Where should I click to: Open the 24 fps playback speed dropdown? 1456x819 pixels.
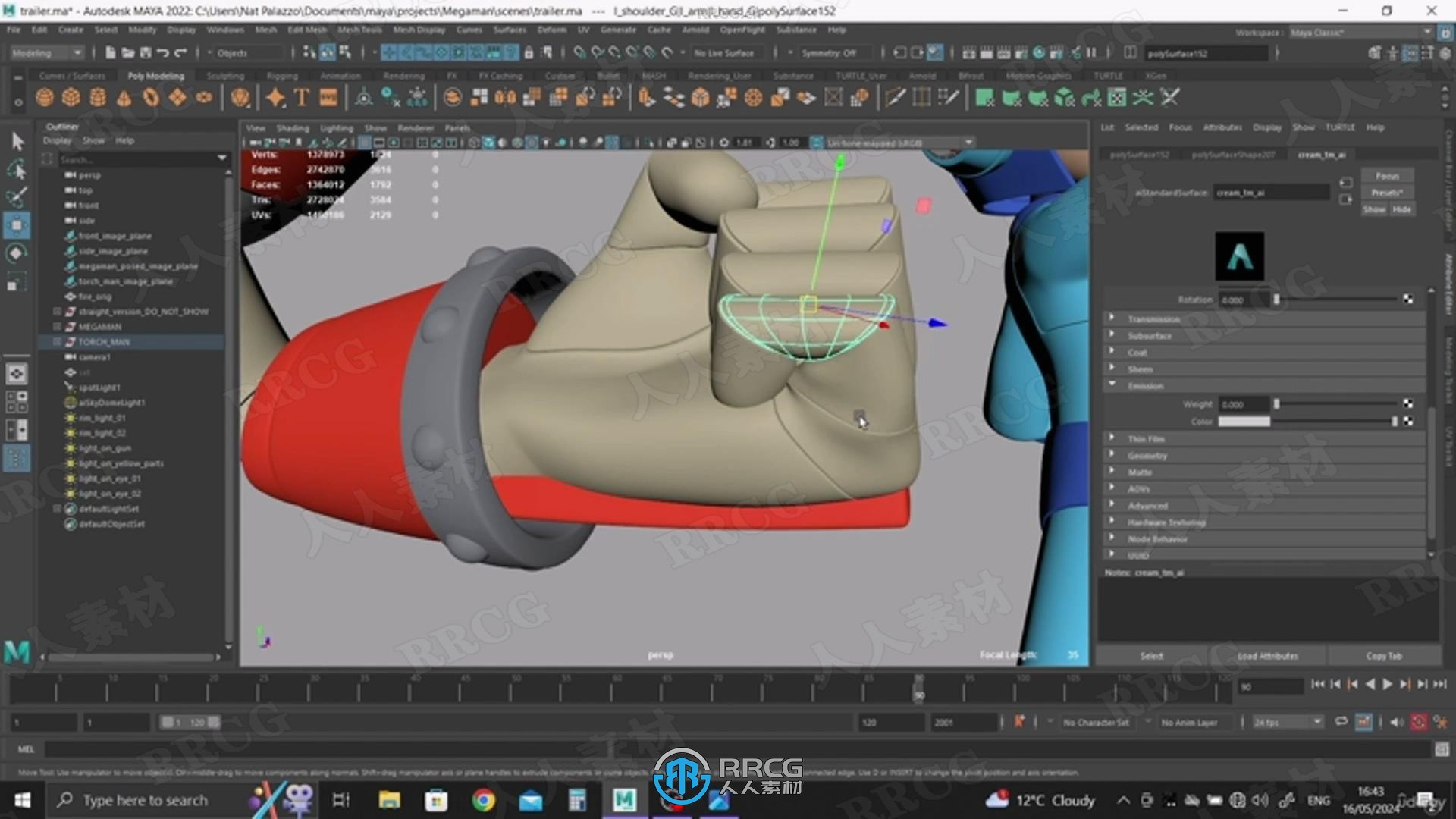tap(1288, 723)
